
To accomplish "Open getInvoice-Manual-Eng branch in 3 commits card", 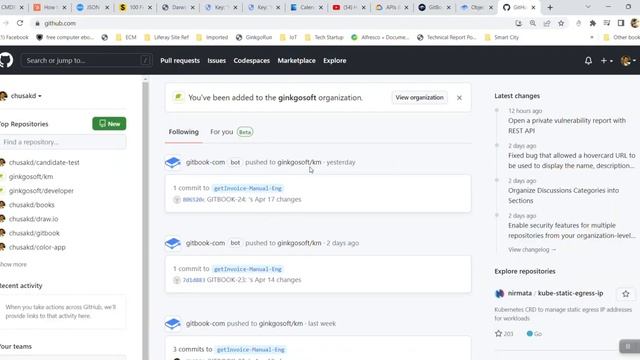I will (251, 349).
